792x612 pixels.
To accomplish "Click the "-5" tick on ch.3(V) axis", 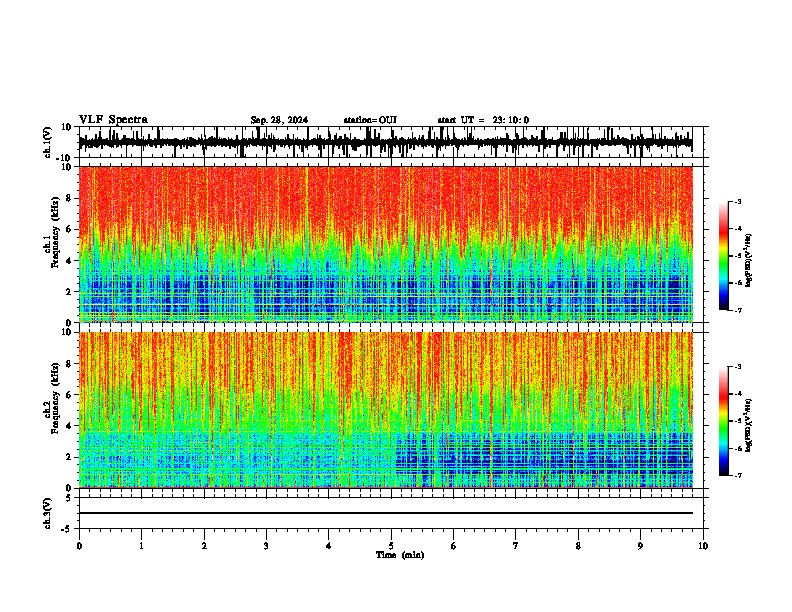I will (67, 529).
